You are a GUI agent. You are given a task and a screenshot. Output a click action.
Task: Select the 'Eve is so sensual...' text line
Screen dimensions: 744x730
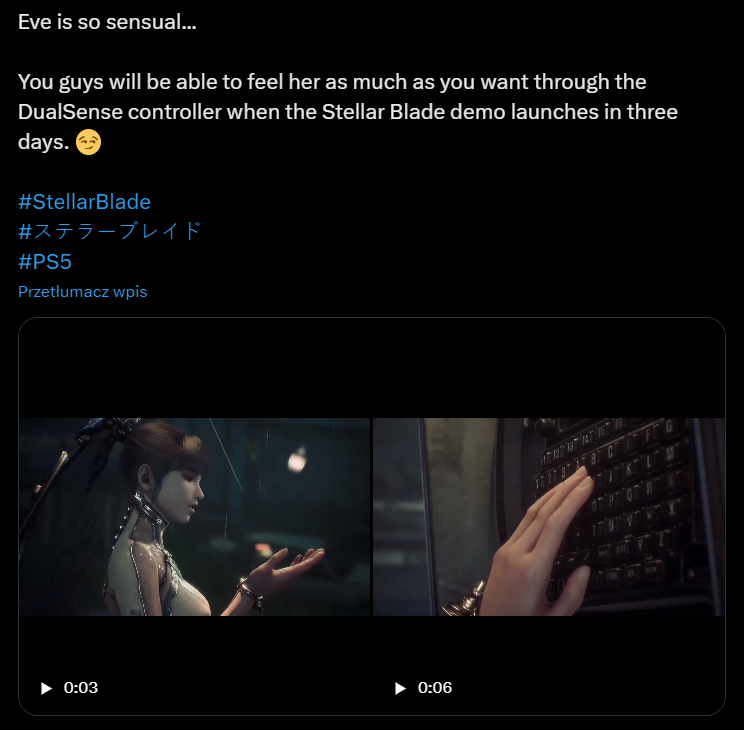click(x=107, y=22)
